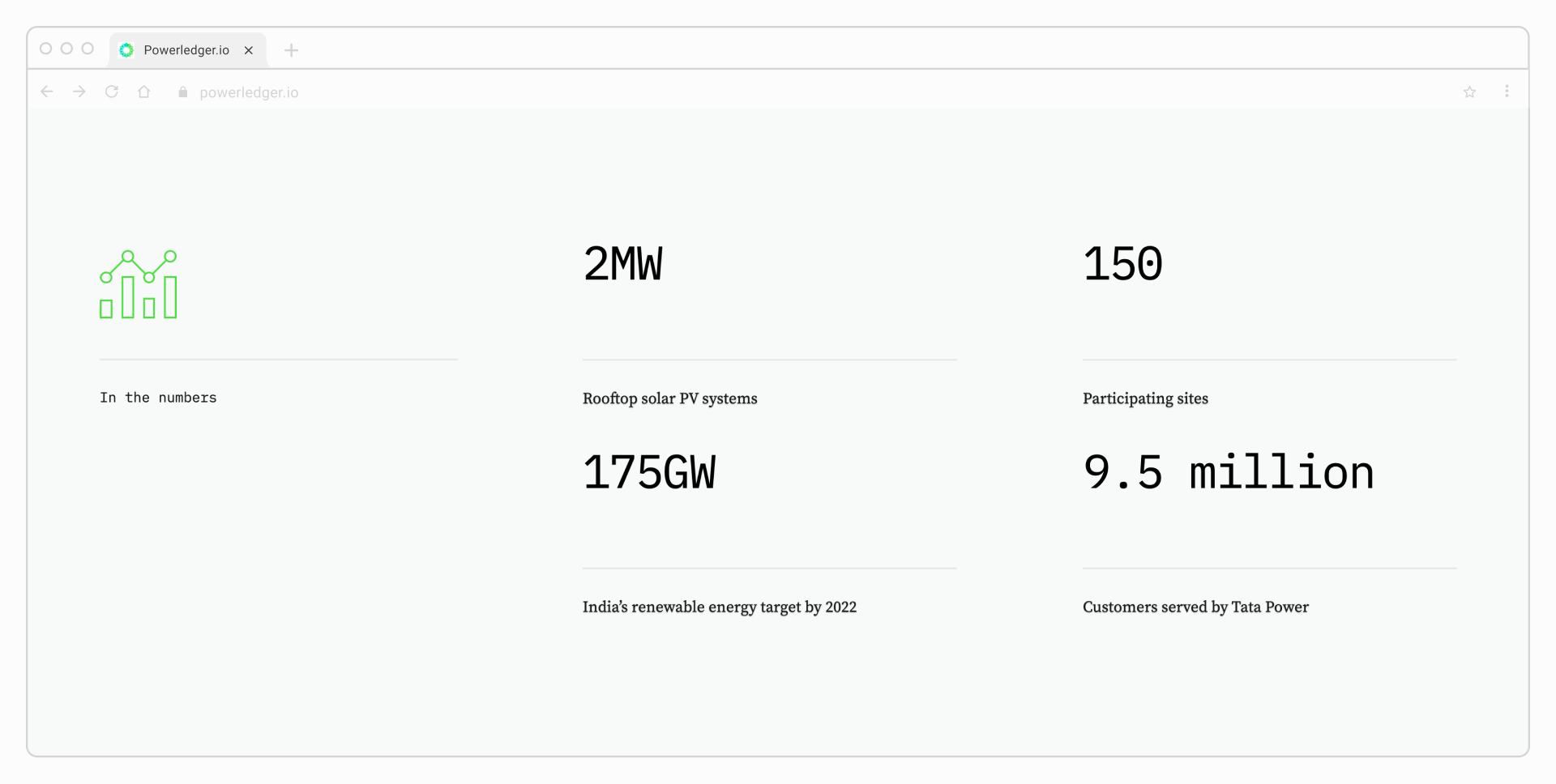Open site security info via the padlock
The width and height of the screenshot is (1556, 784).
(x=182, y=92)
